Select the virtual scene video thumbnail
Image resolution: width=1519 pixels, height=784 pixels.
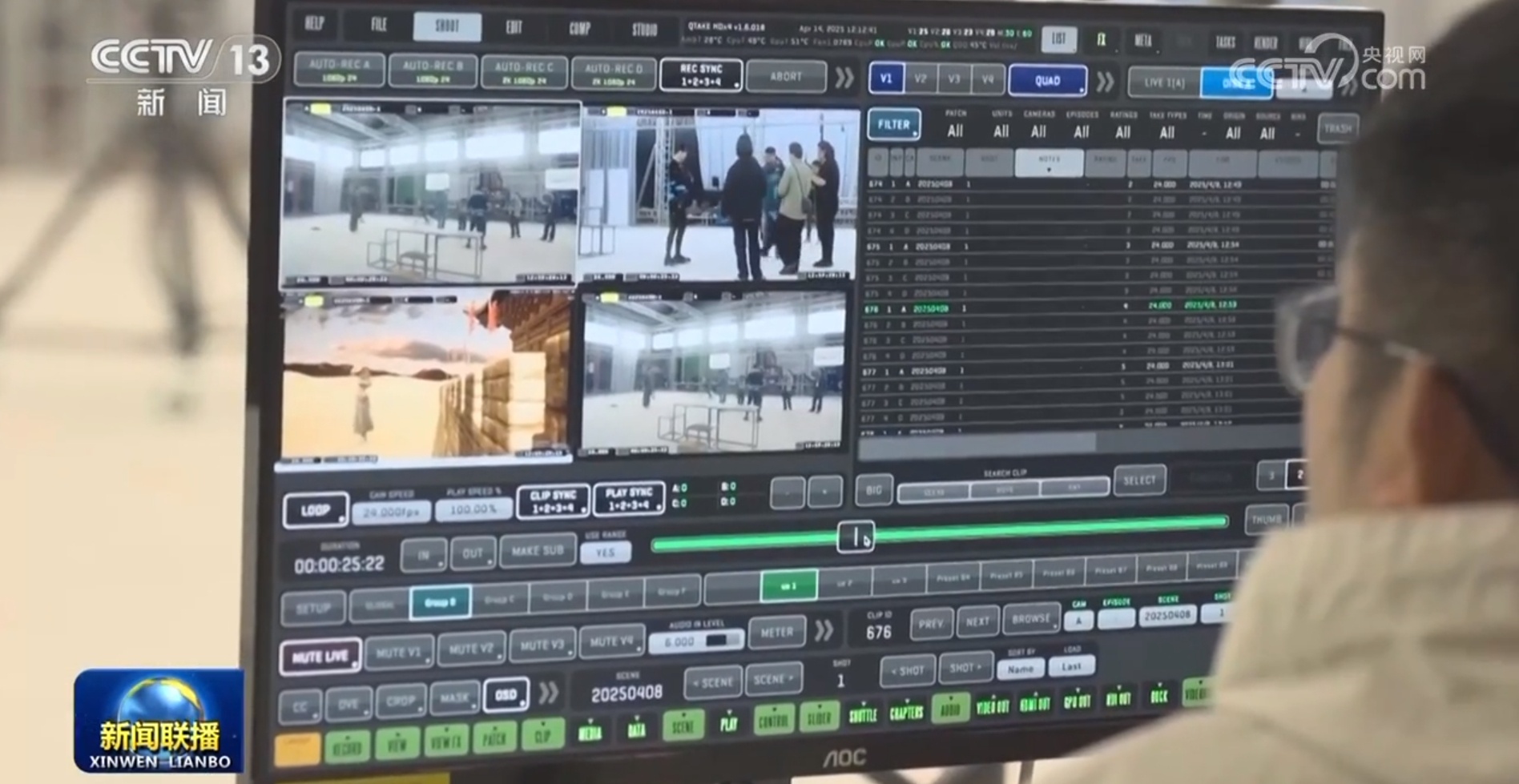[425, 375]
